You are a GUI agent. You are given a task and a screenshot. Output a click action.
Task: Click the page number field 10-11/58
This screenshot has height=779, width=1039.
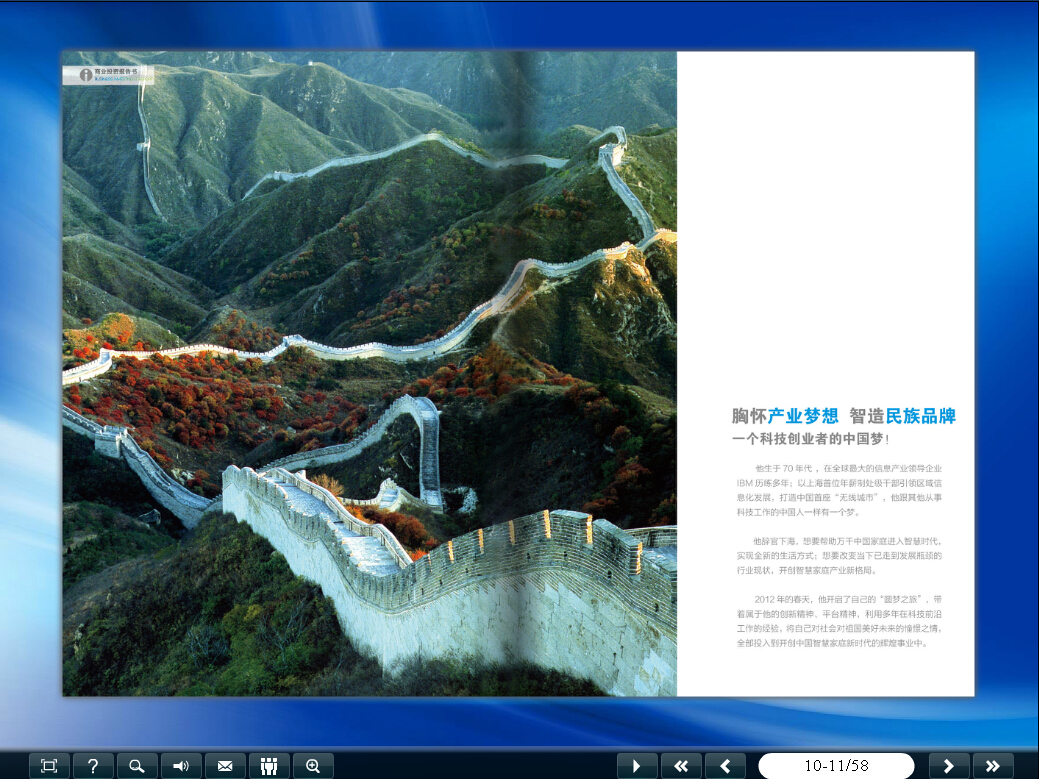[836, 766]
